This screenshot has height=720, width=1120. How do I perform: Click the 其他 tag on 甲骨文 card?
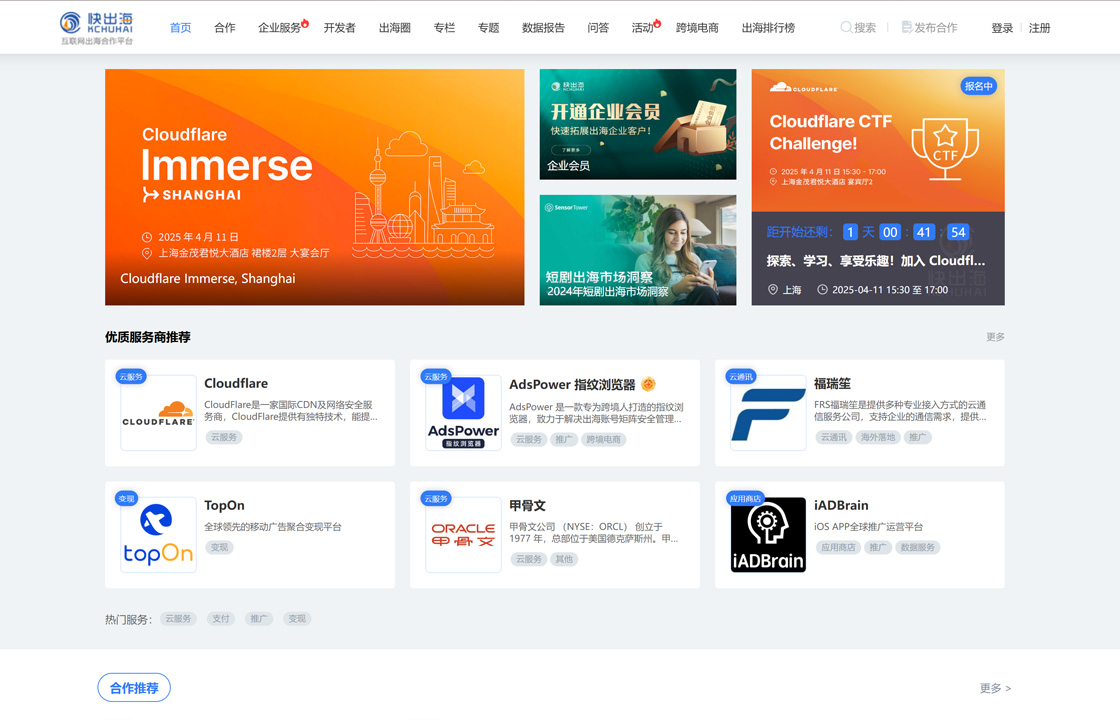(x=564, y=559)
